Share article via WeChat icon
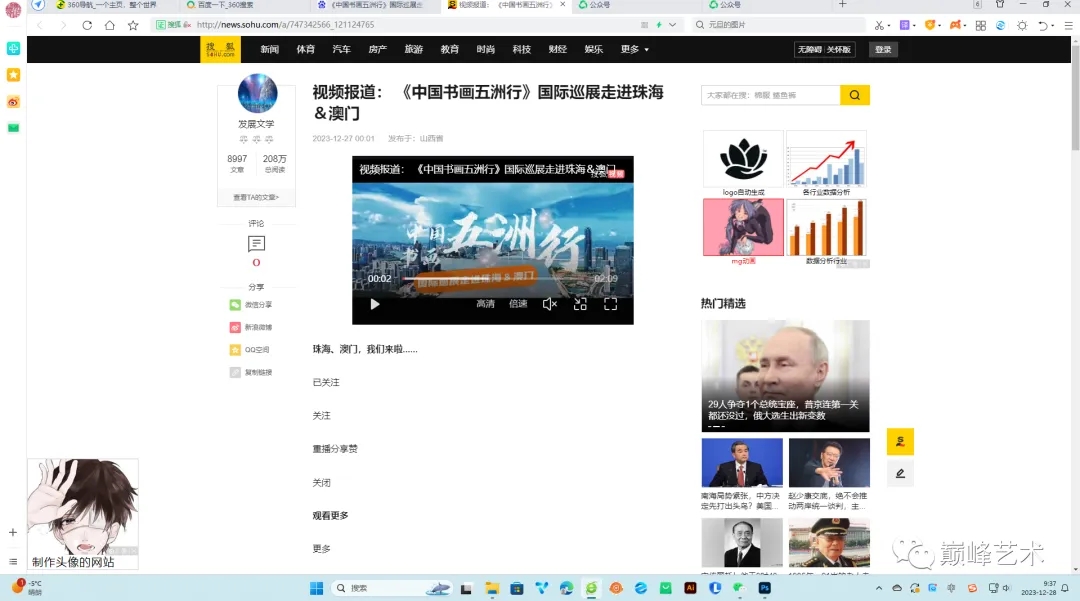Image resolution: width=1080 pixels, height=601 pixels. 234,304
